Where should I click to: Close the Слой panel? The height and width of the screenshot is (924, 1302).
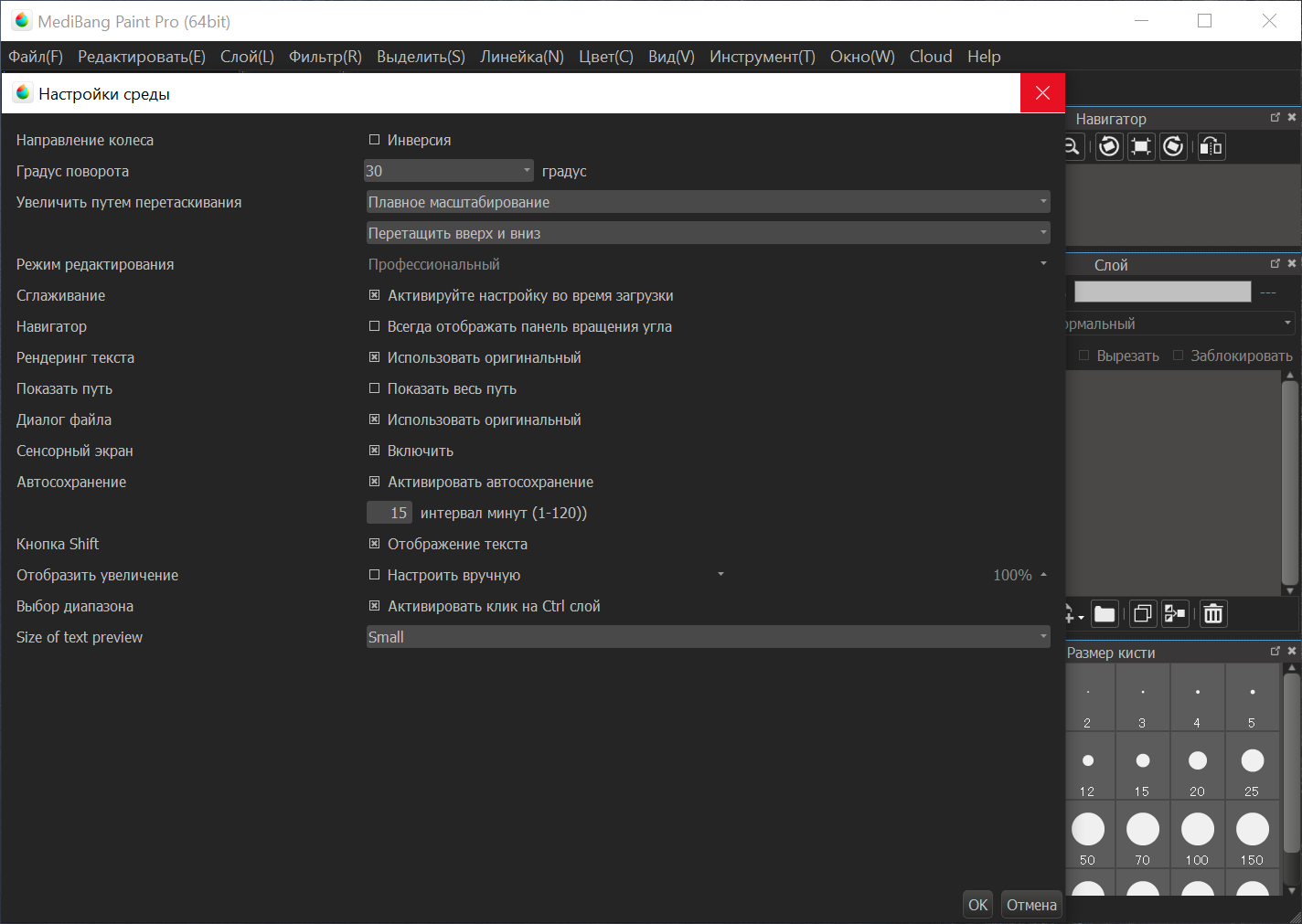pos(1292,263)
